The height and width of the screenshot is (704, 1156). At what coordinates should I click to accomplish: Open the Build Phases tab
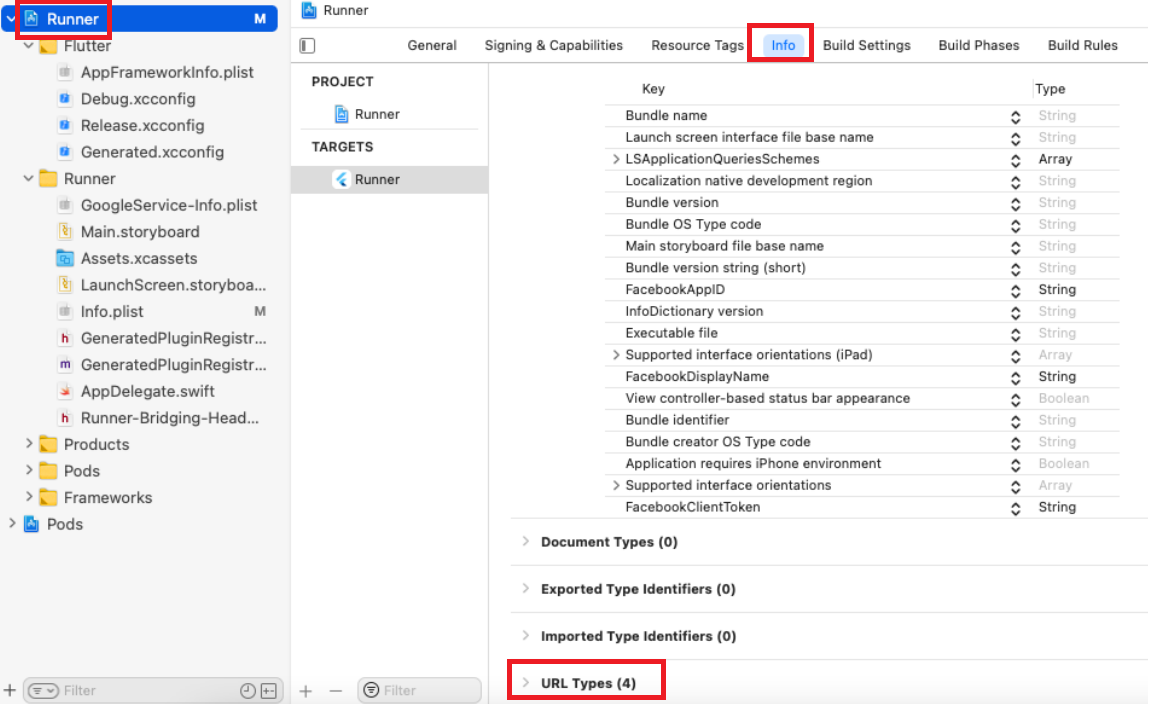click(x=978, y=45)
